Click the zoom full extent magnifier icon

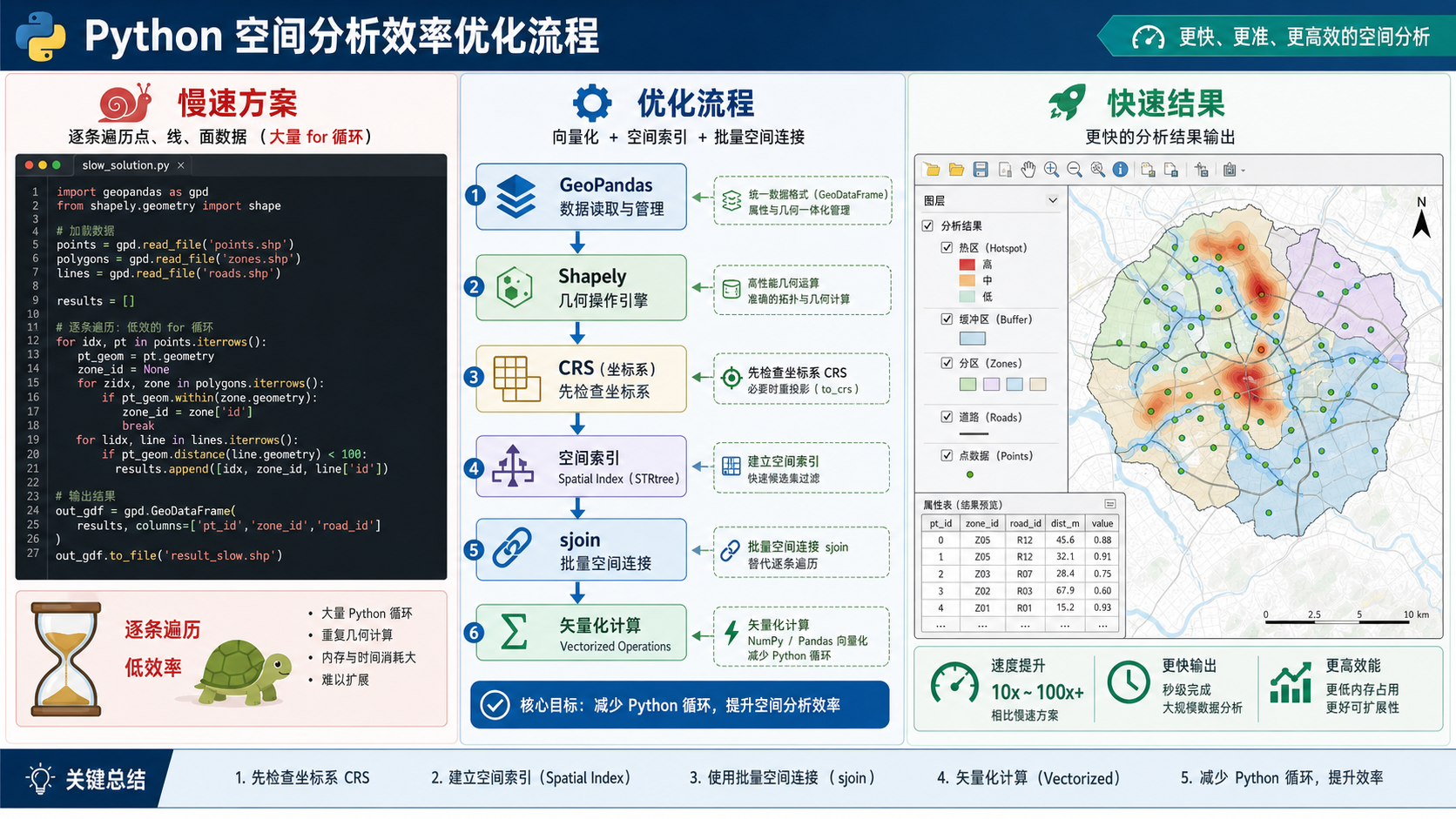tap(1097, 170)
